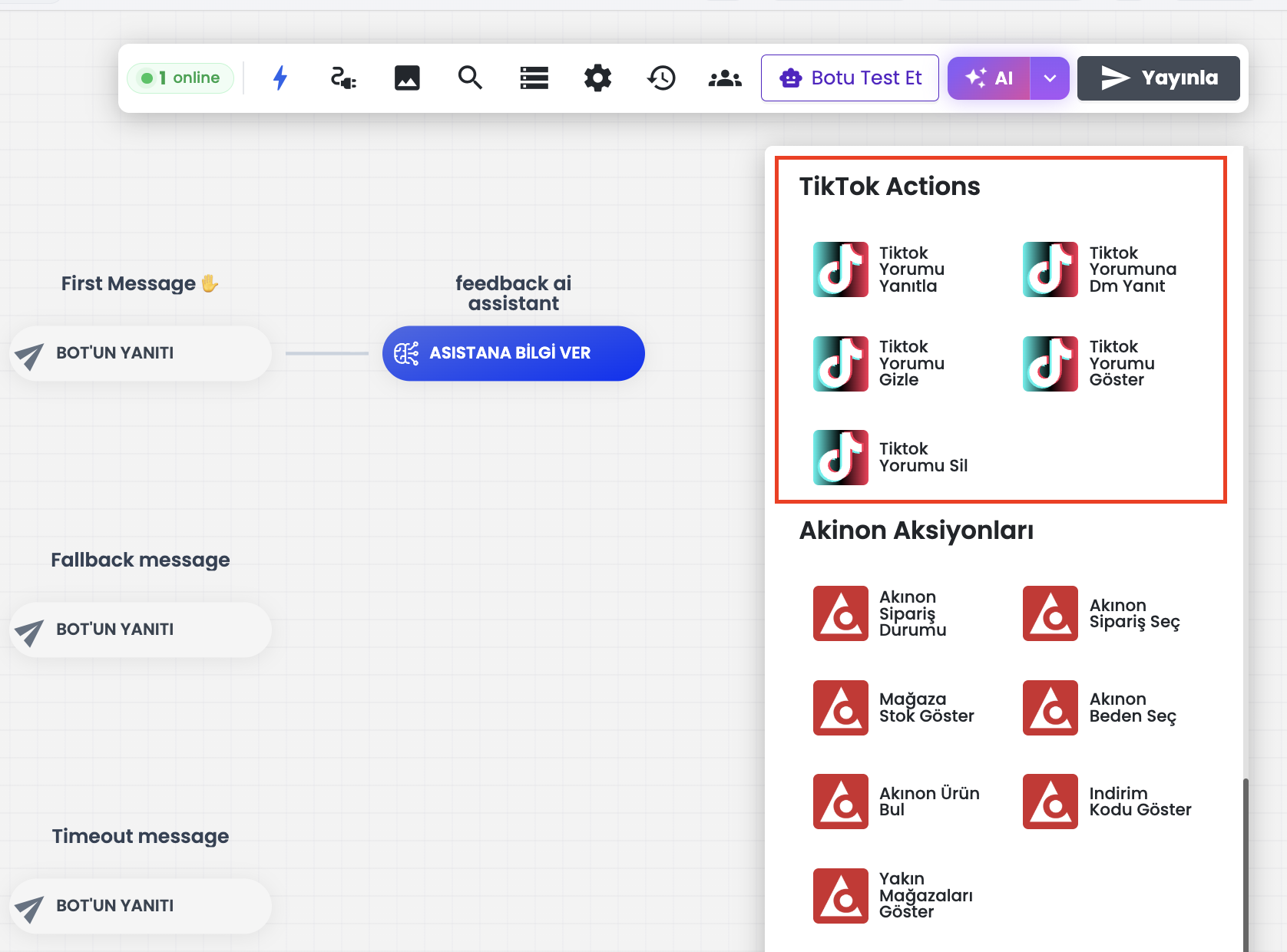Click the 1 online status badge
1287x952 pixels.
tap(180, 78)
